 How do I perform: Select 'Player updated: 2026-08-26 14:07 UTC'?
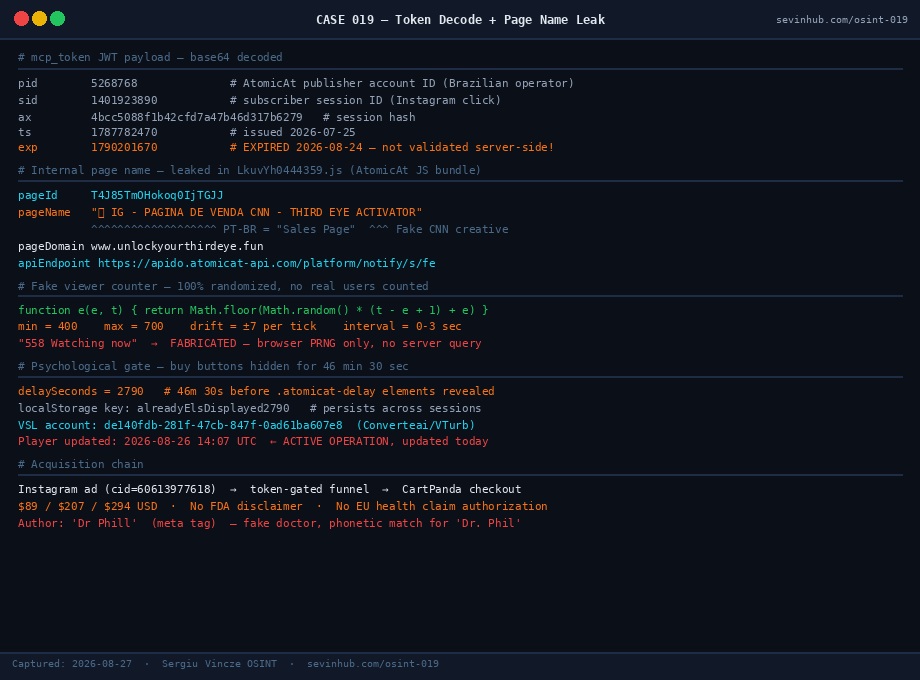click(137, 441)
